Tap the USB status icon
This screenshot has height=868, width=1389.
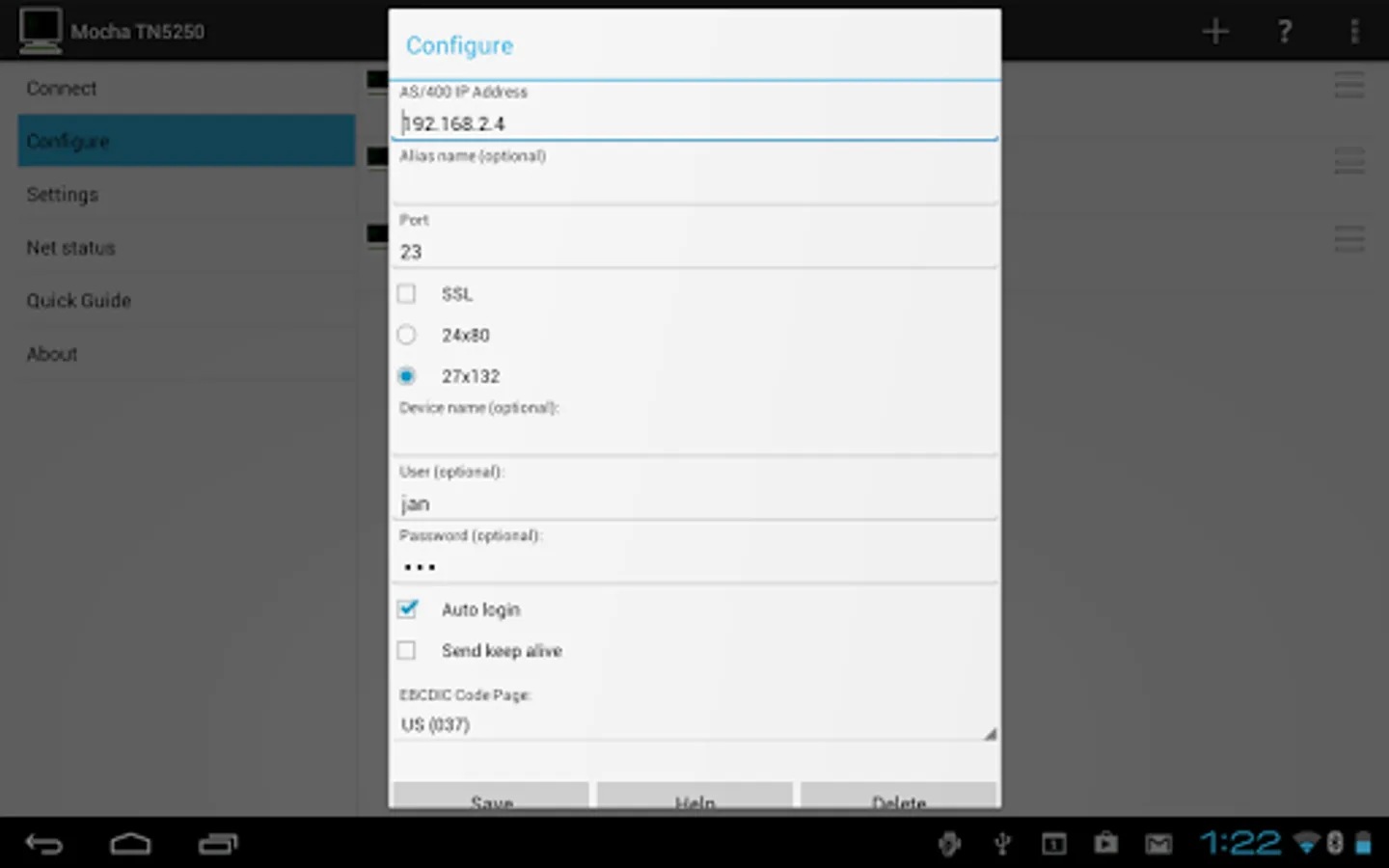point(1002,844)
